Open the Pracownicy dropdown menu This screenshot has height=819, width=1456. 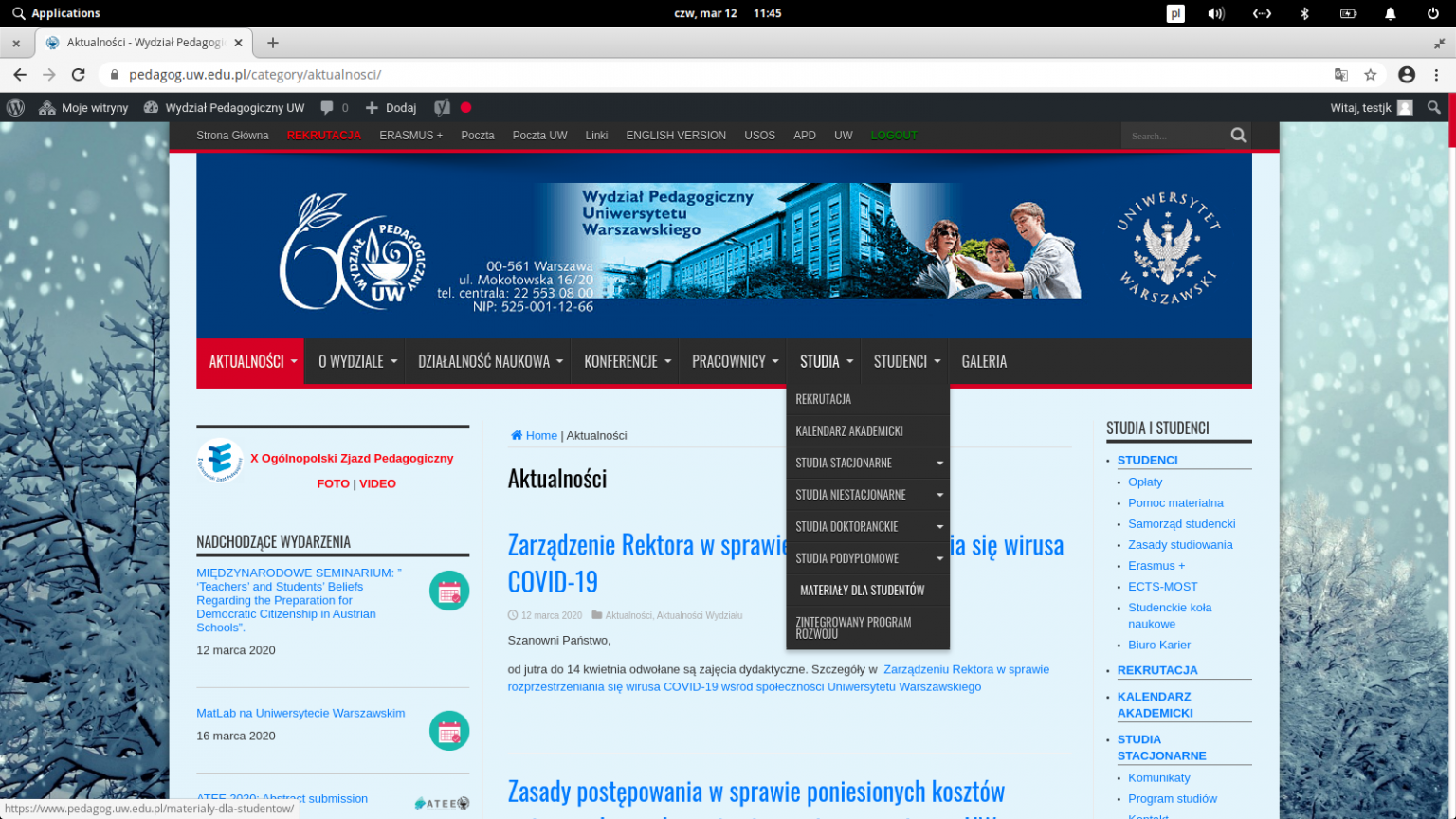pos(733,361)
